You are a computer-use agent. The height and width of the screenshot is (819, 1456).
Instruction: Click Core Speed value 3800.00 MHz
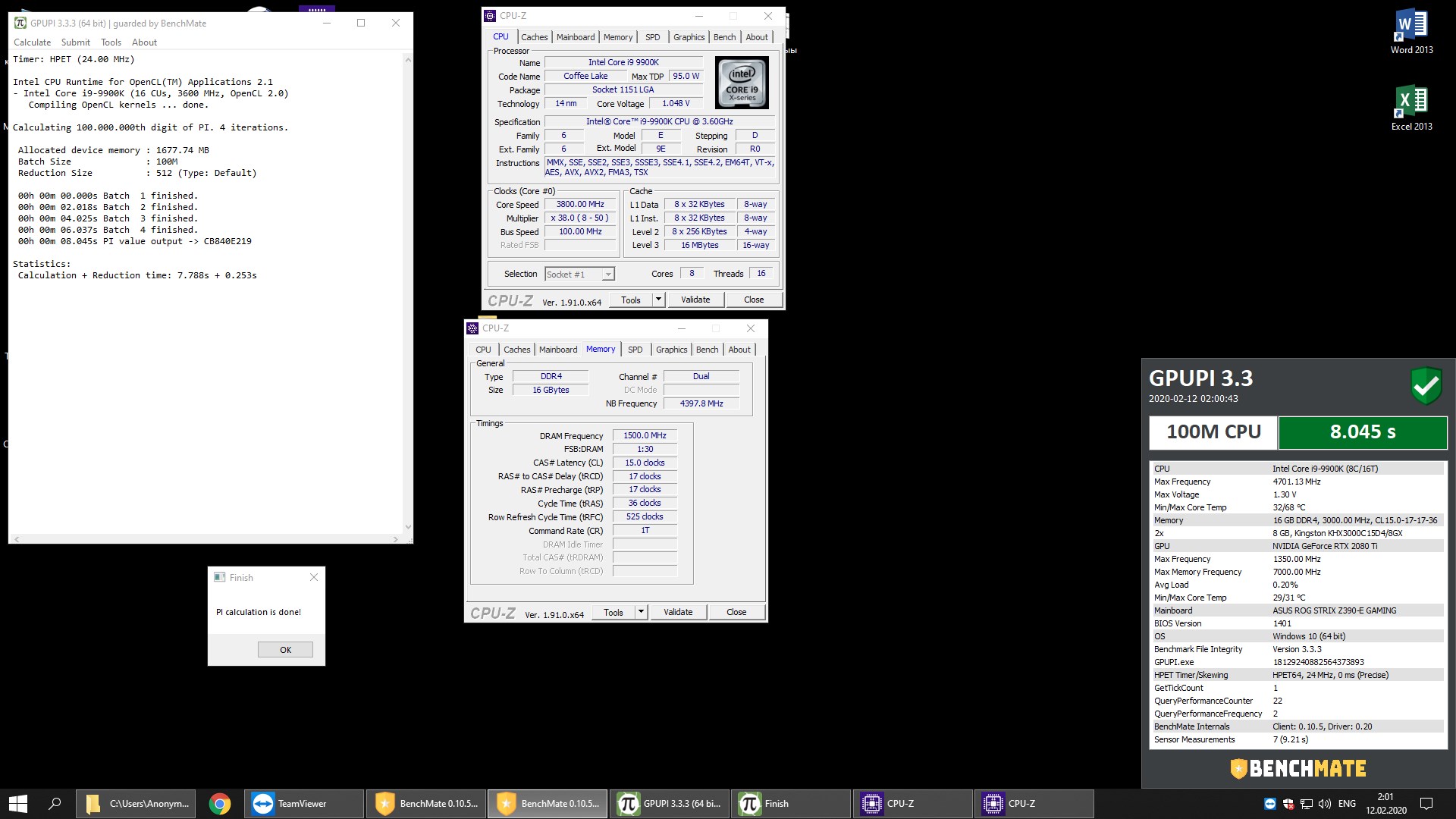[x=580, y=204]
